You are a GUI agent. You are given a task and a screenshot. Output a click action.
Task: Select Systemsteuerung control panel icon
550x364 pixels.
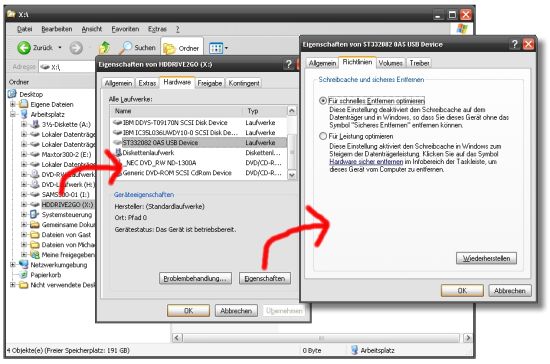click(35, 214)
